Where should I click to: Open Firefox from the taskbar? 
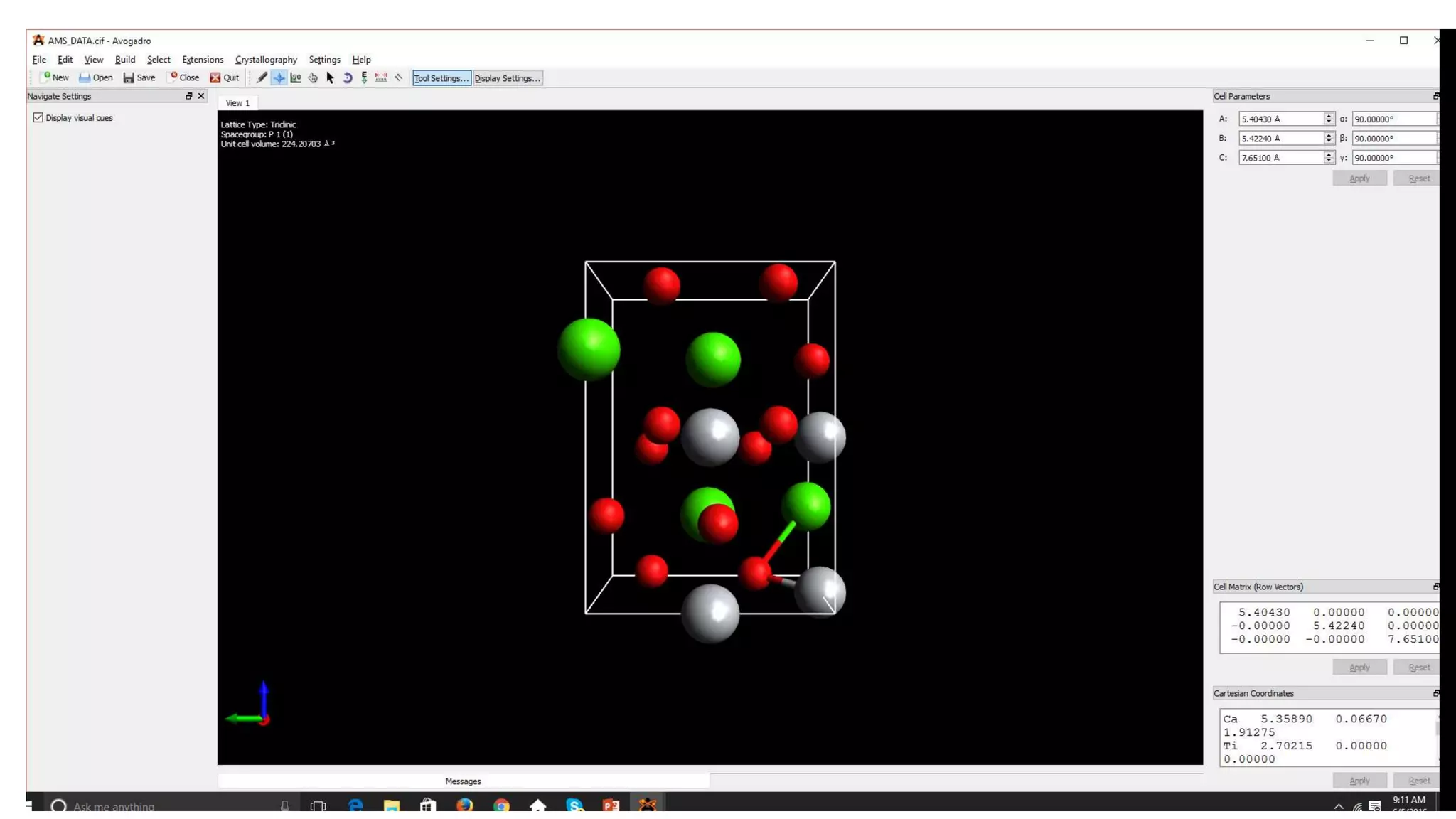coord(465,805)
